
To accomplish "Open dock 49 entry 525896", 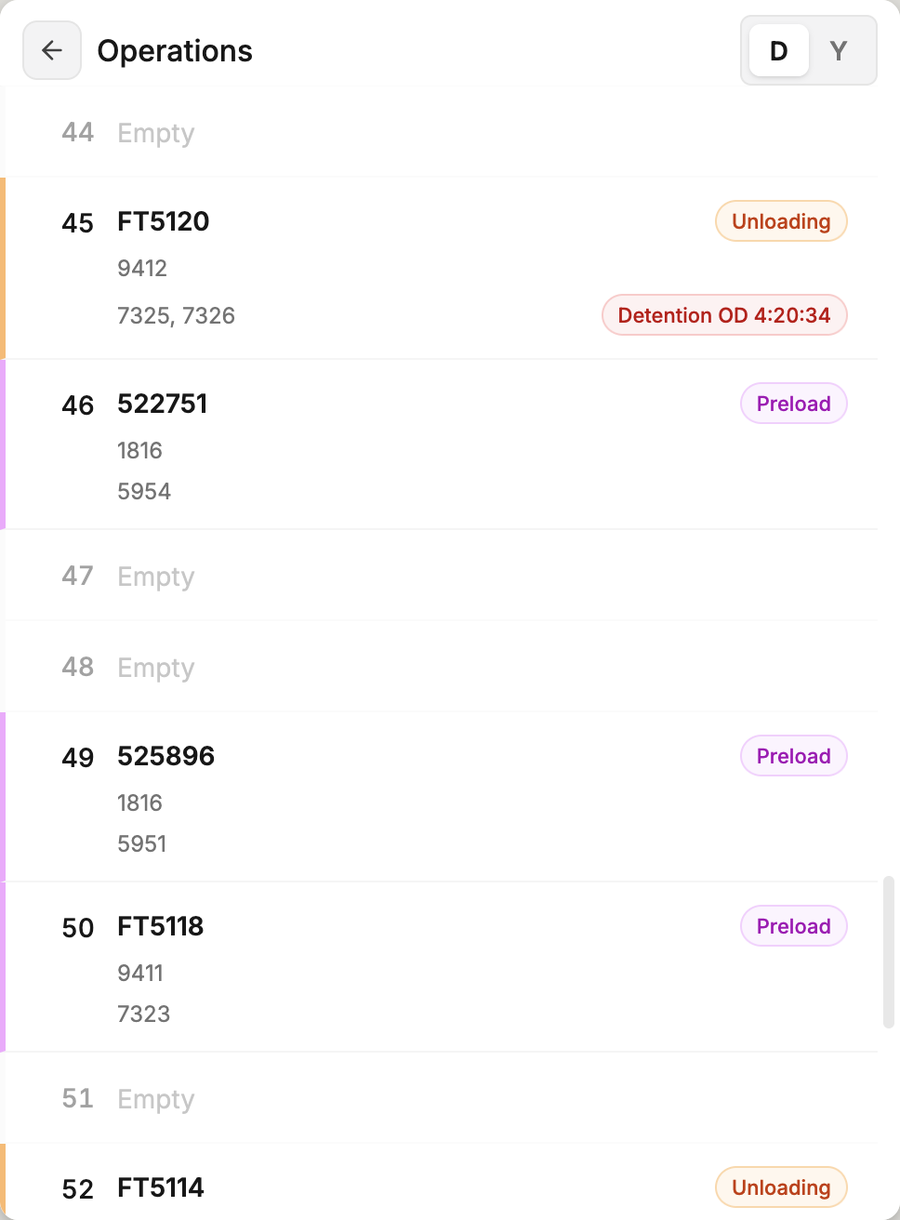I will (440, 797).
